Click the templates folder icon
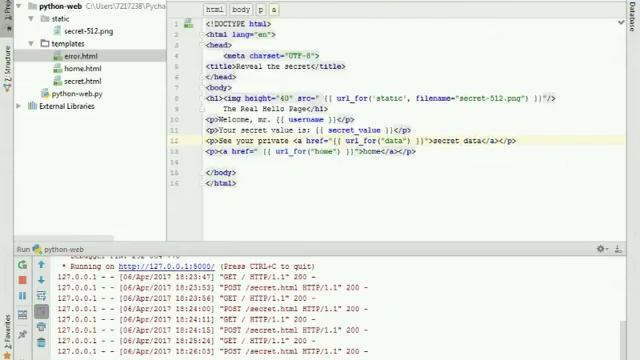This screenshot has width=640, height=360. click(x=45, y=43)
